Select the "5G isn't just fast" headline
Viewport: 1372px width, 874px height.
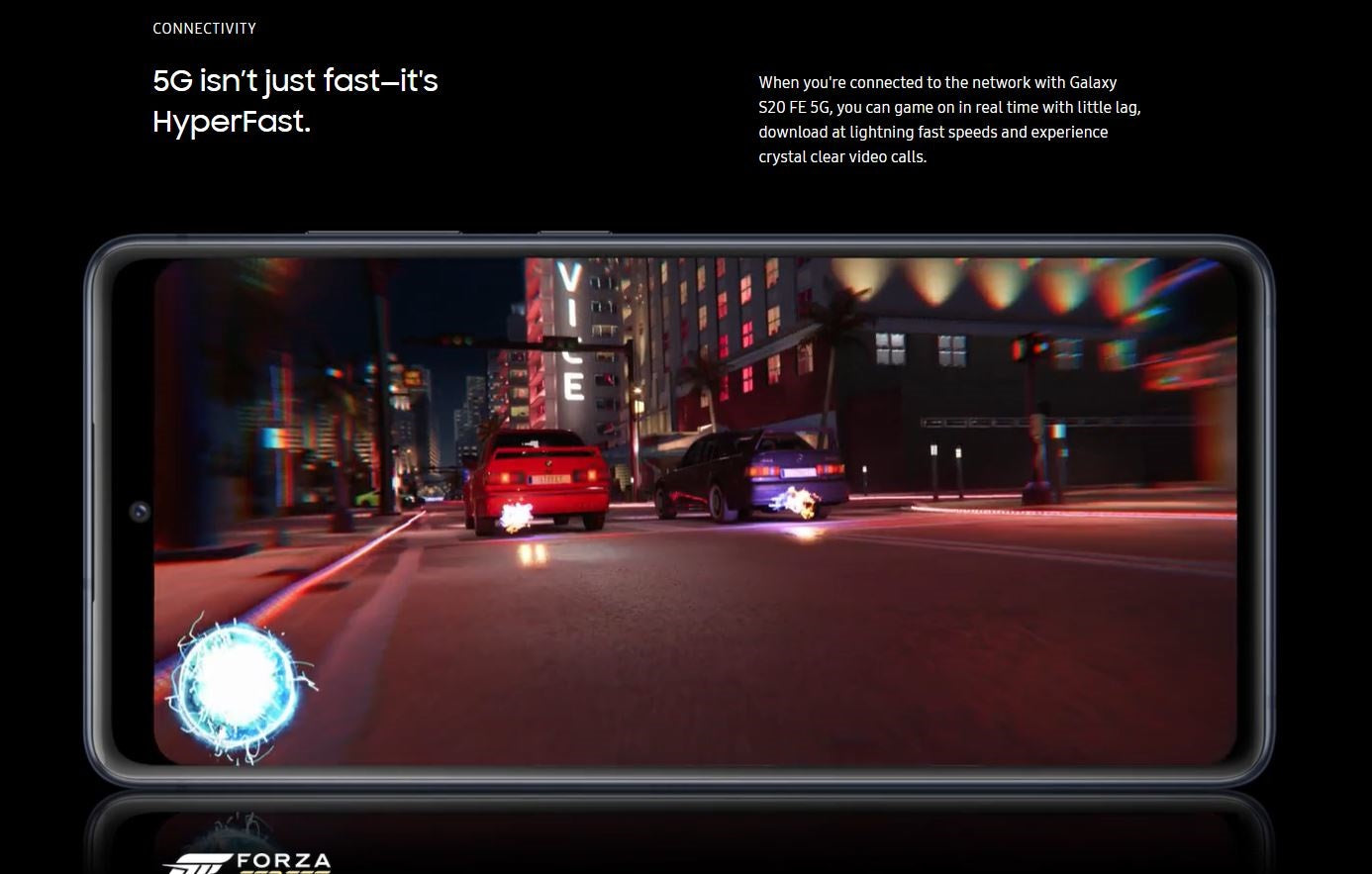coord(295,101)
